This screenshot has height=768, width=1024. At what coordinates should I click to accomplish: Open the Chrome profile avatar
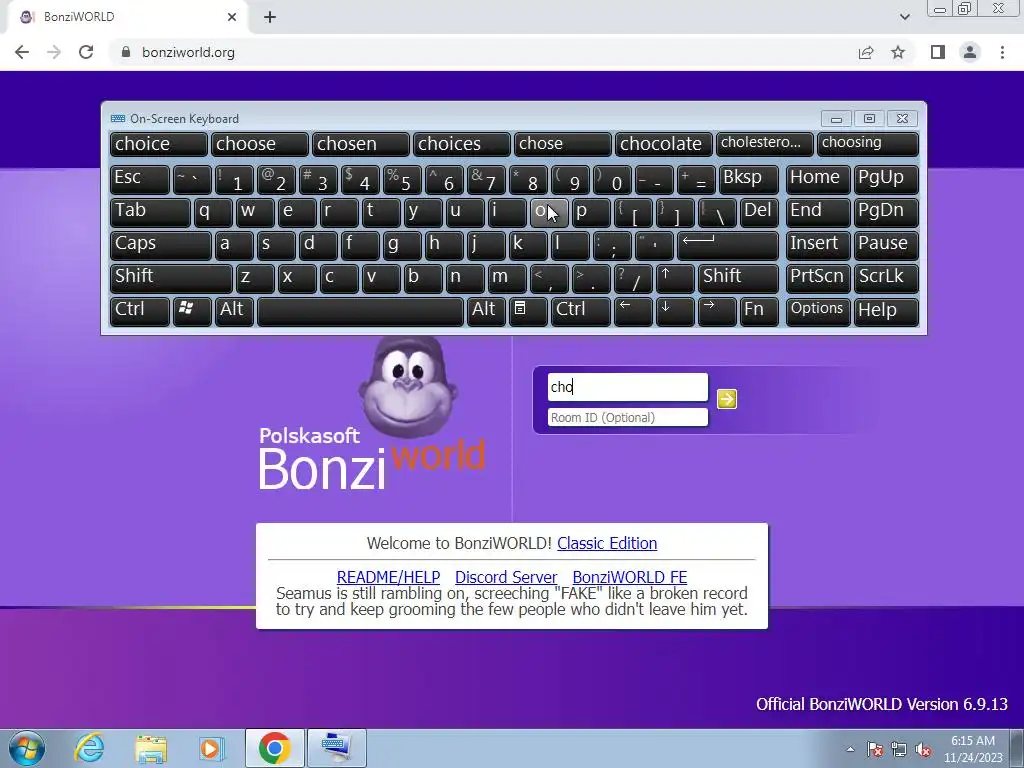click(970, 52)
